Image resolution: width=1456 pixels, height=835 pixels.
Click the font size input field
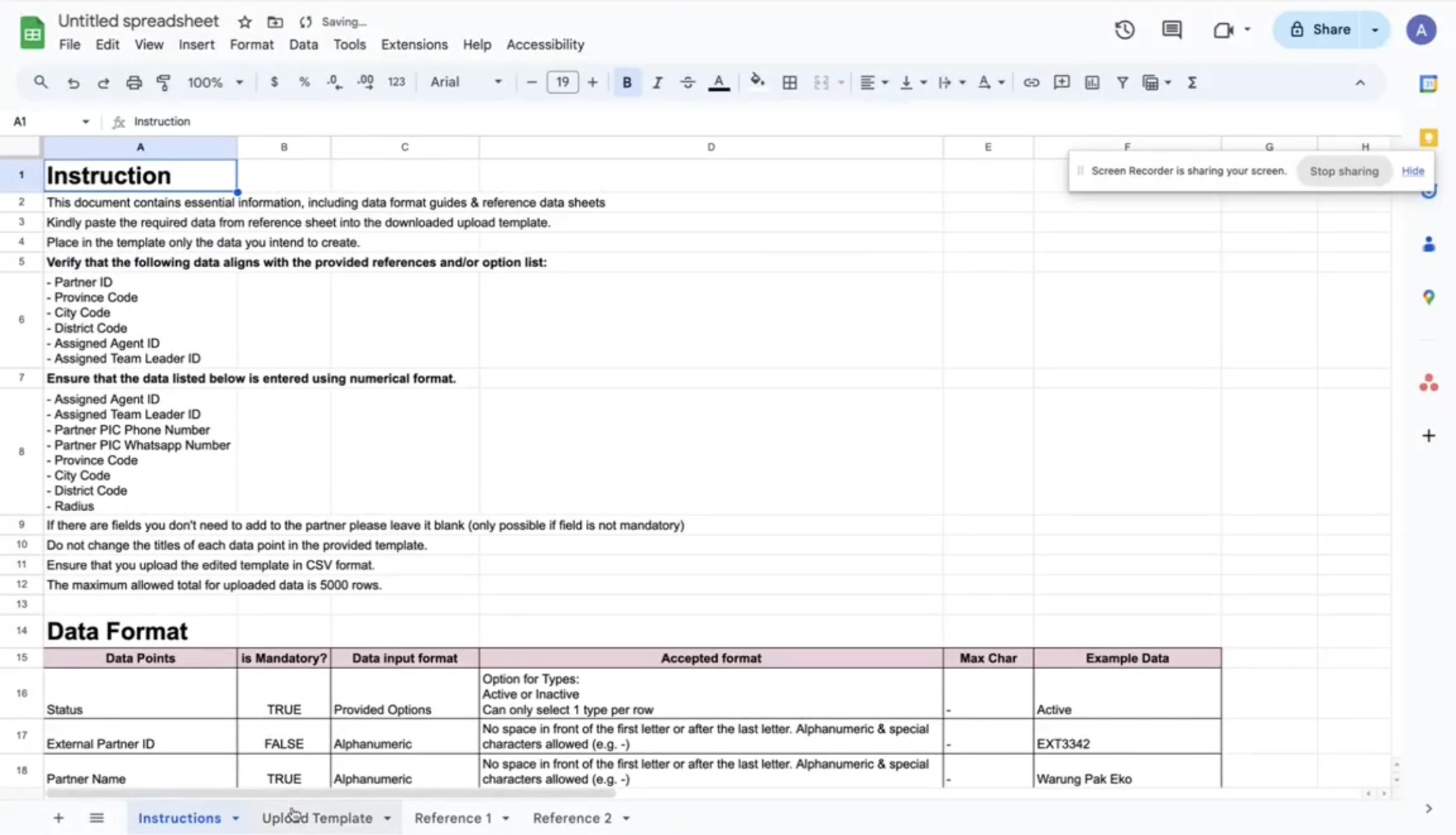pyautogui.click(x=562, y=82)
